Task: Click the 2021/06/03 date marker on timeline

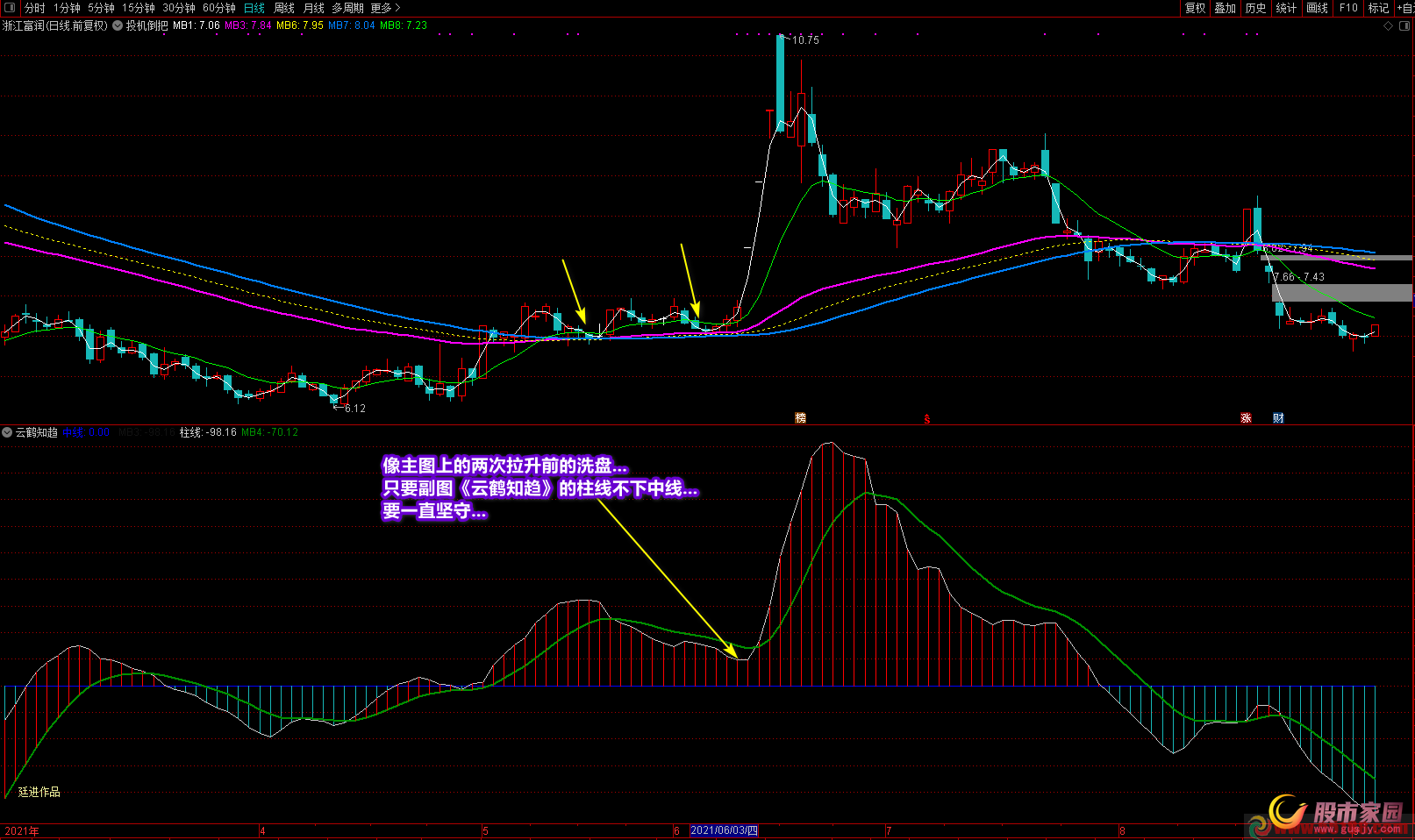Action: pyautogui.click(x=724, y=830)
